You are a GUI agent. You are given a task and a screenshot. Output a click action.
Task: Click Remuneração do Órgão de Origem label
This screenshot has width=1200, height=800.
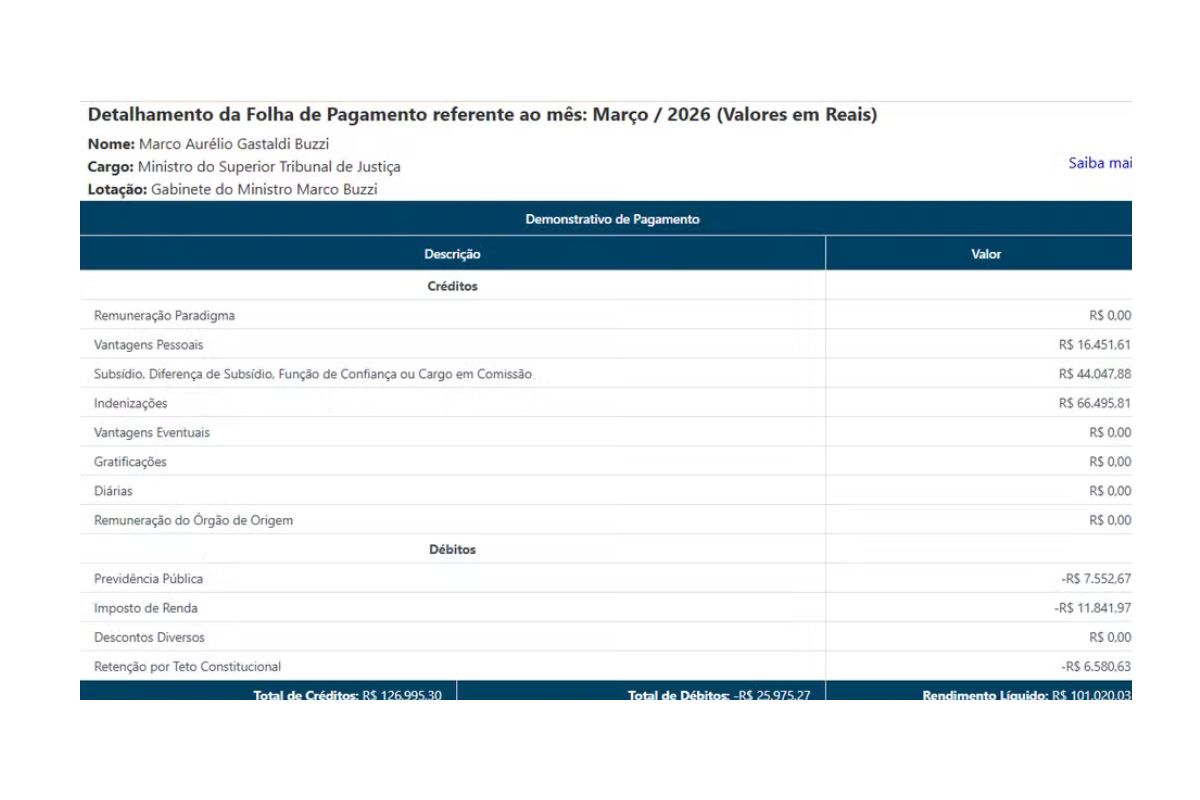pos(193,520)
